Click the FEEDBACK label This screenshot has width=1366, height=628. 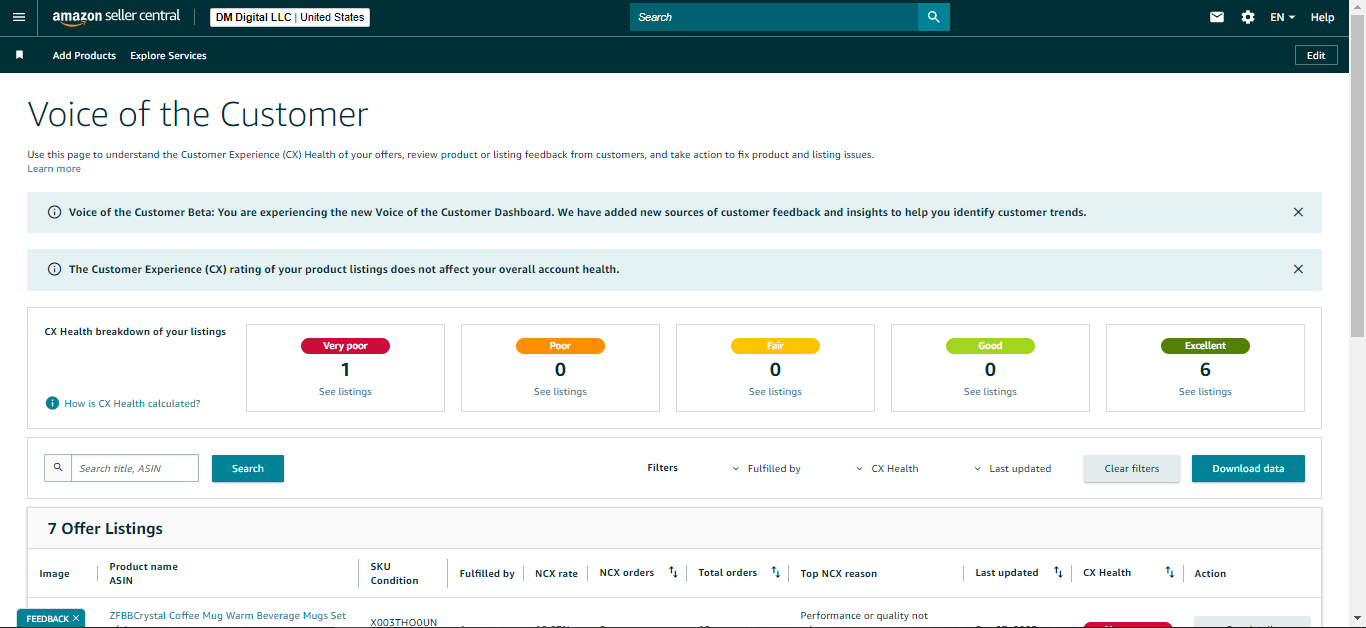(x=47, y=619)
